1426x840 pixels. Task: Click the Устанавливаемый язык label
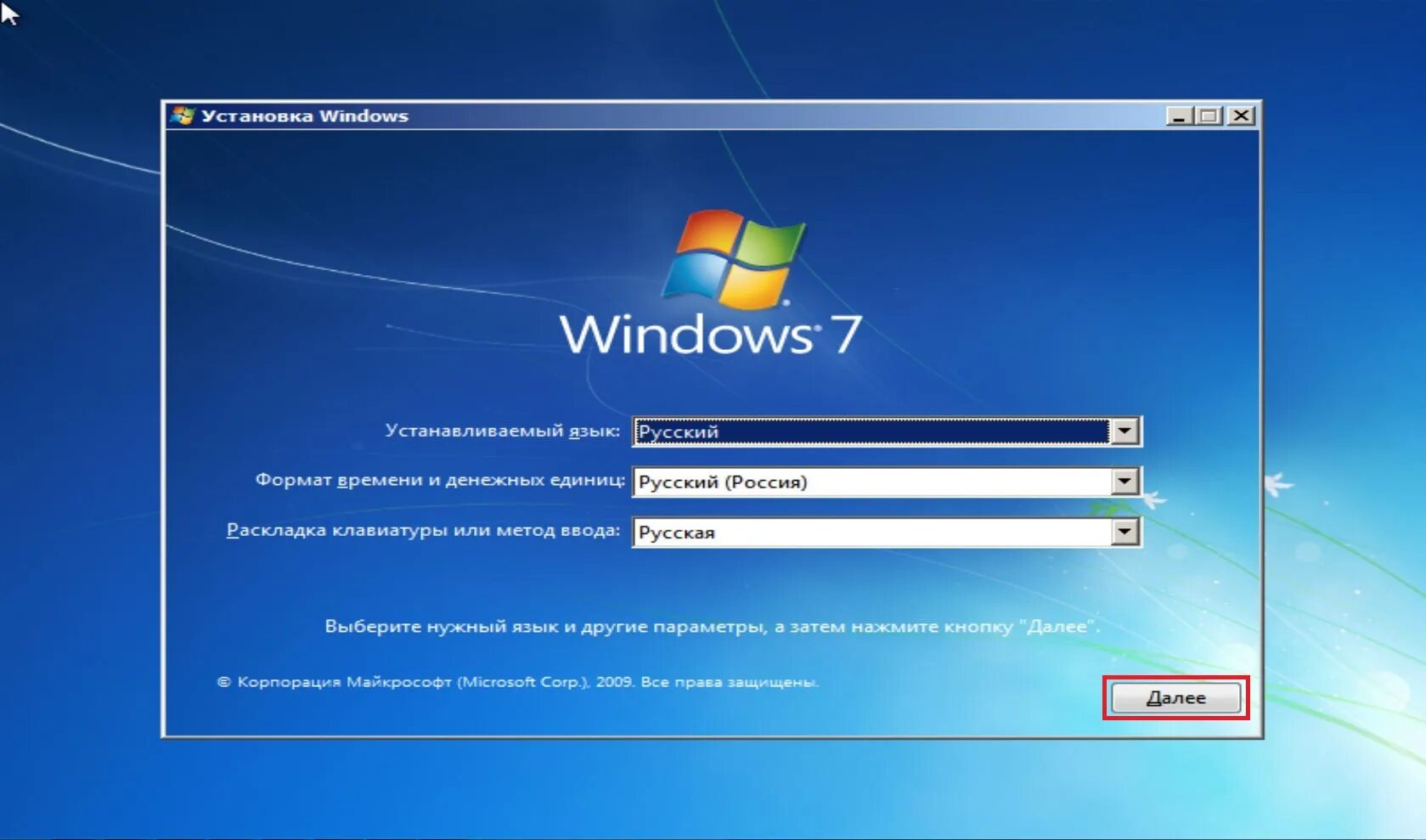point(505,431)
